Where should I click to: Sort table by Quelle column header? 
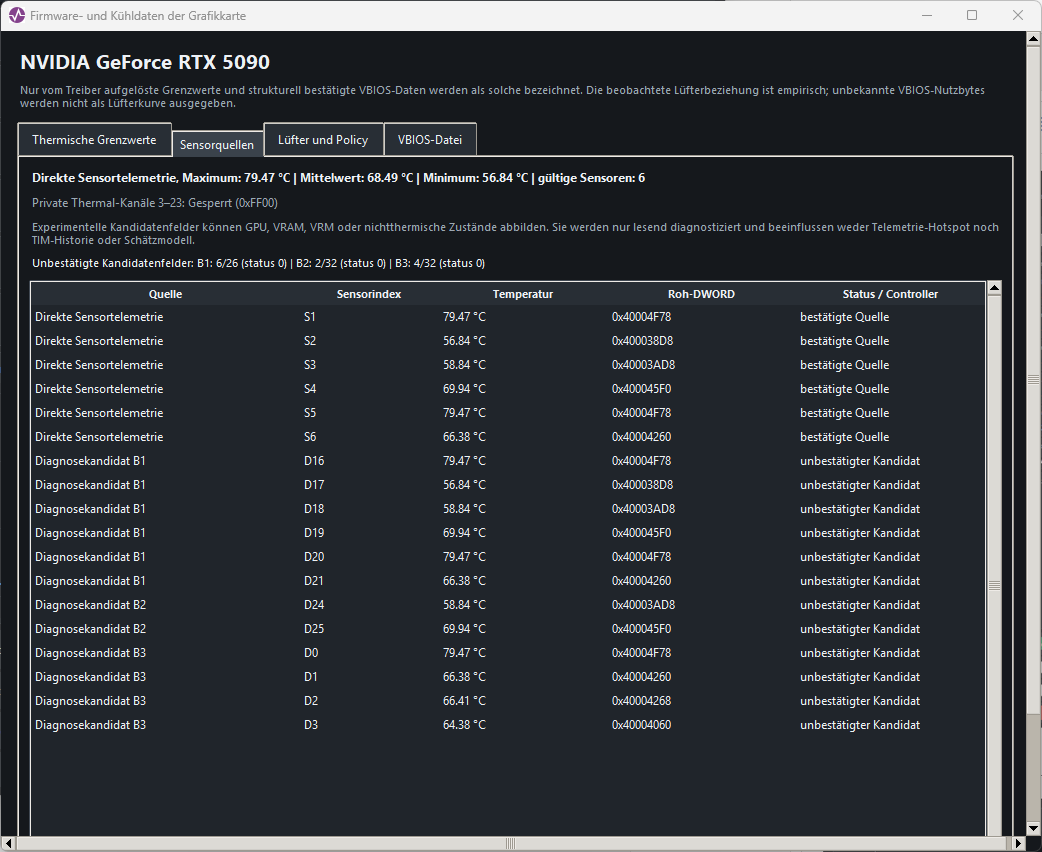pos(165,294)
